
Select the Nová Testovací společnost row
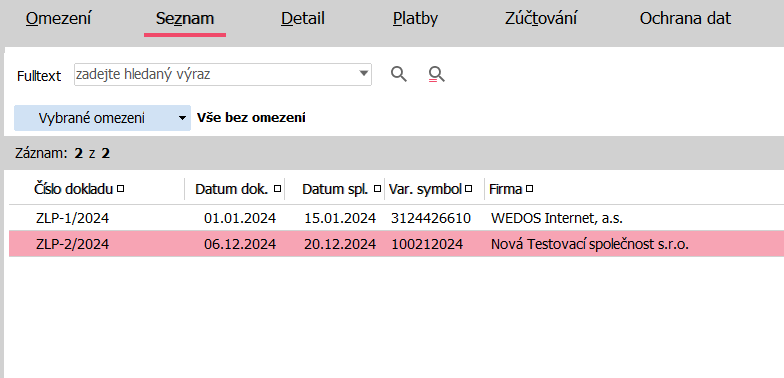tap(396, 244)
